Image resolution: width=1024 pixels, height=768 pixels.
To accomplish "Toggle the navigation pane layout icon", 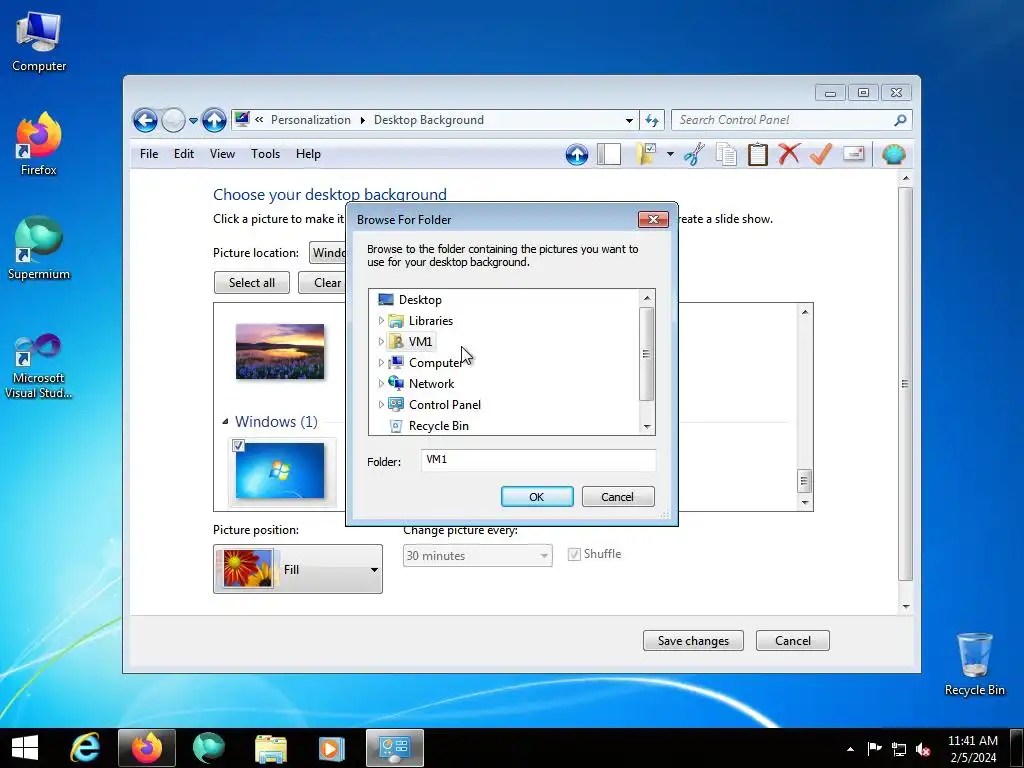I will tap(609, 155).
